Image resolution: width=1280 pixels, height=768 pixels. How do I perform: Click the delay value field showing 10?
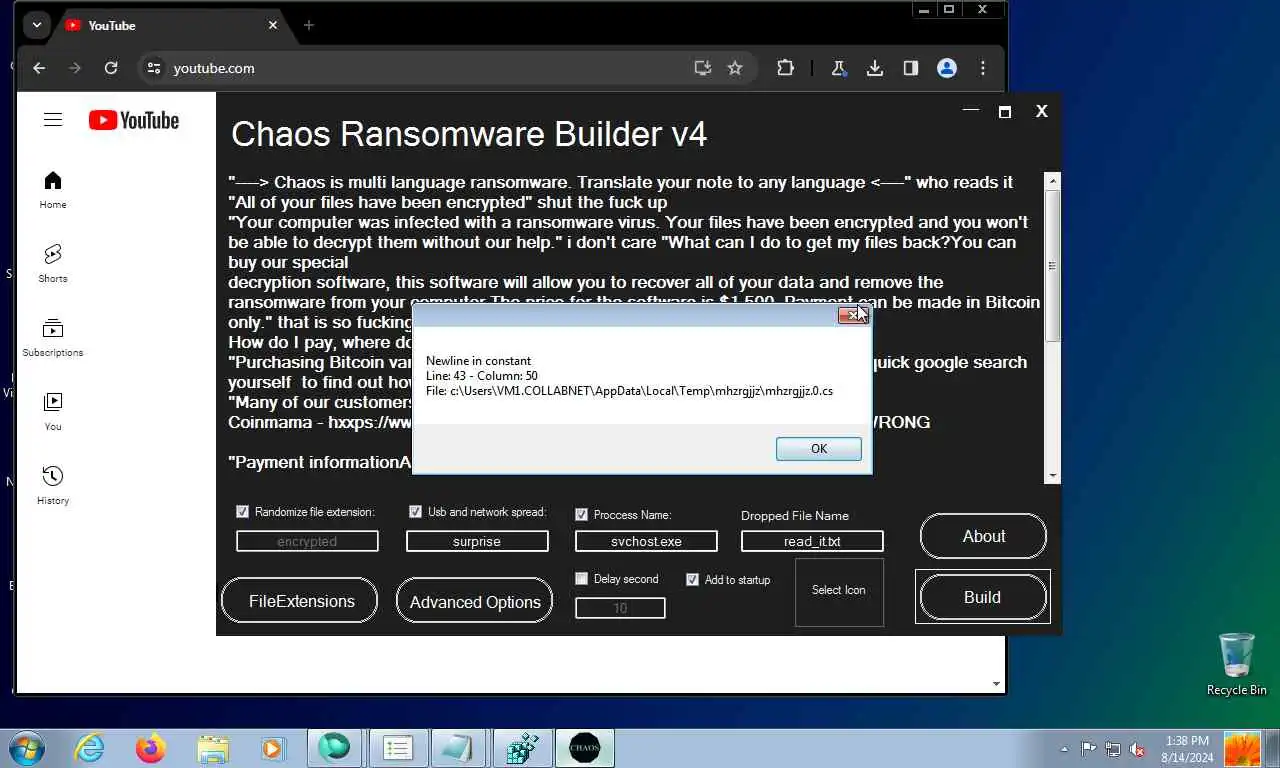tap(620, 608)
